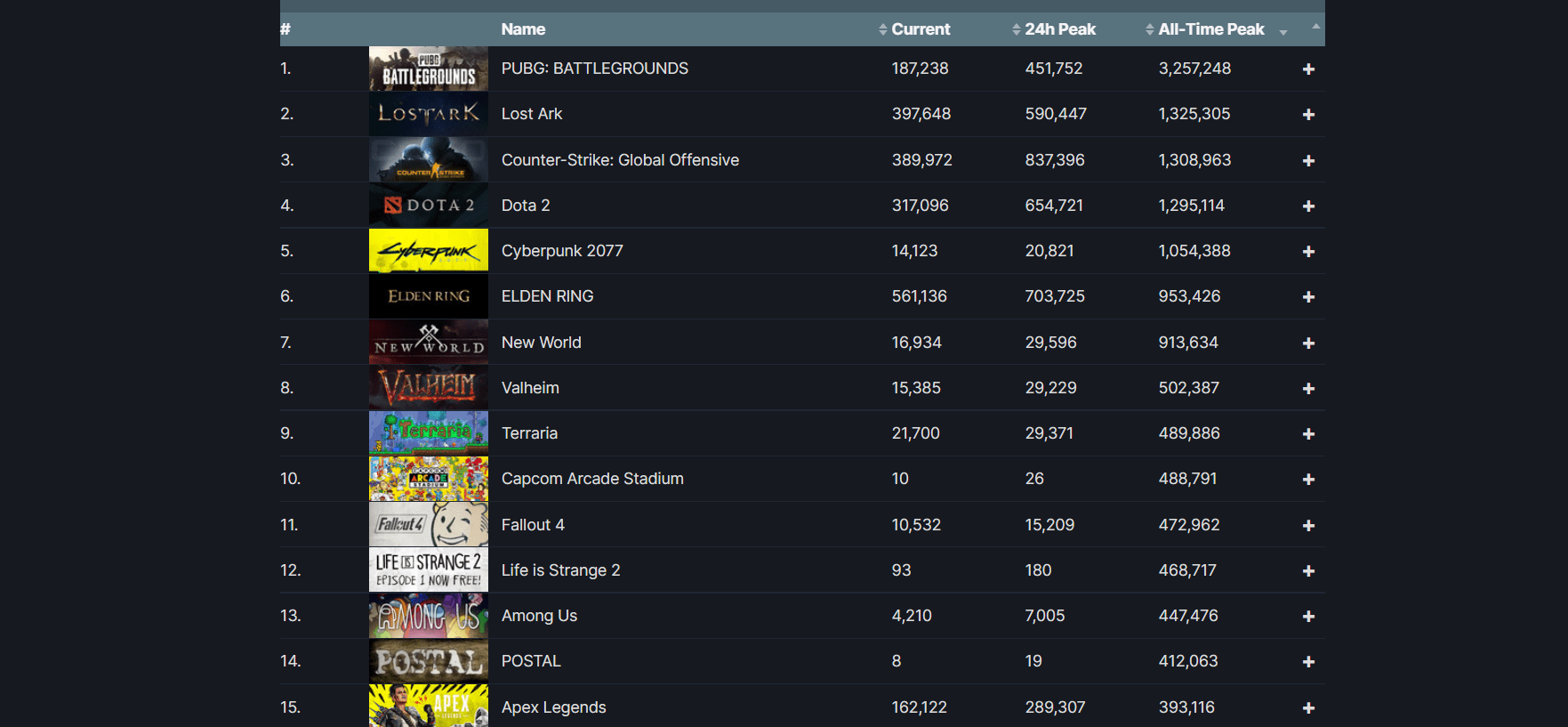Open PUBG: BATTLEGROUNDS game link
Image resolution: width=1568 pixels, height=727 pixels.
(x=595, y=69)
